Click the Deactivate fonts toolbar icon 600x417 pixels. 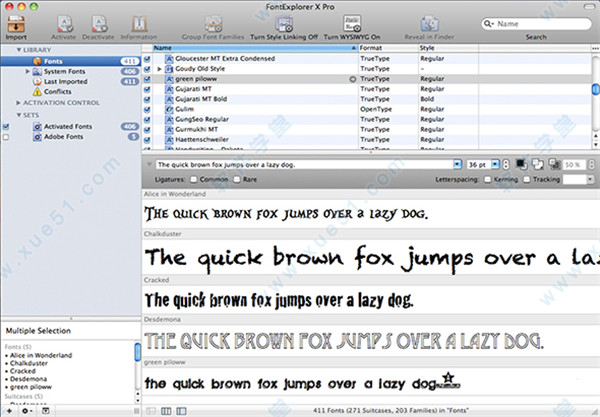pos(97,22)
